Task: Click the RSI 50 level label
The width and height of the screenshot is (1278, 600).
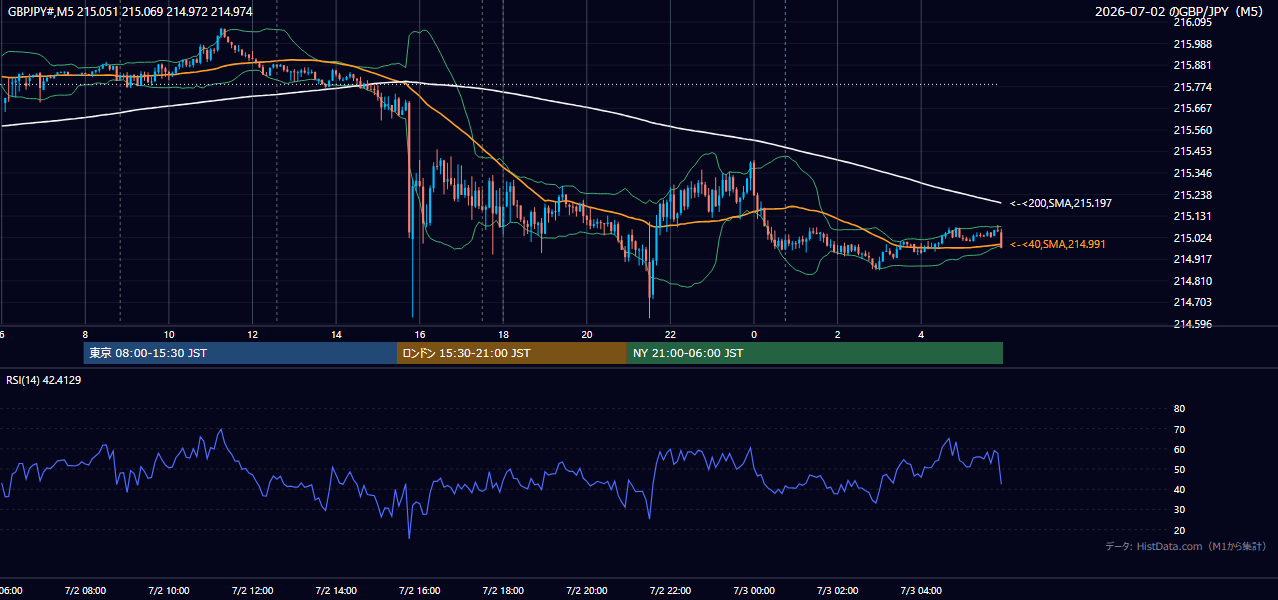Action: 1179,469
